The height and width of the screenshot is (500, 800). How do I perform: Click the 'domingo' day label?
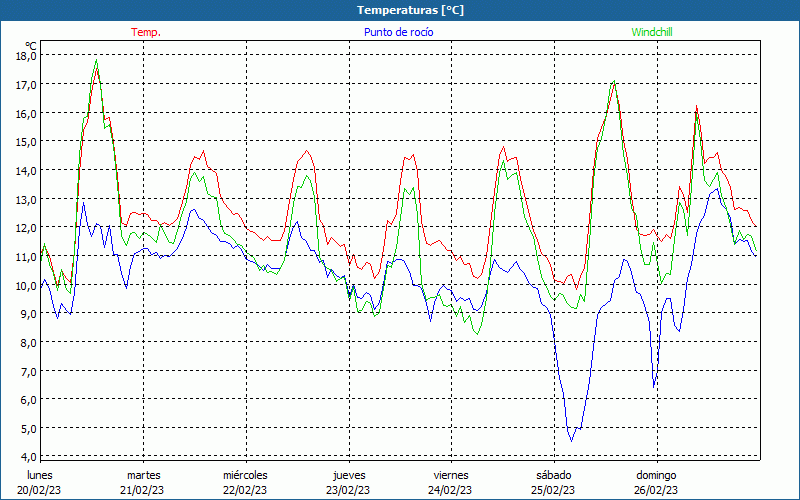point(656,475)
